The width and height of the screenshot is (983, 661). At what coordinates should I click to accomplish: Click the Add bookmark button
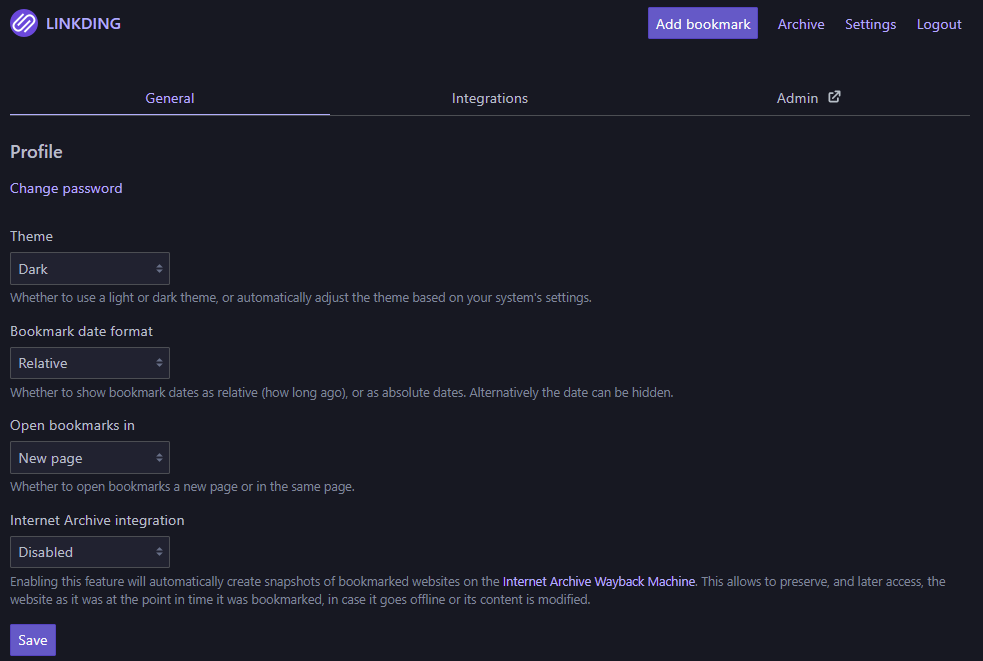[x=703, y=23]
